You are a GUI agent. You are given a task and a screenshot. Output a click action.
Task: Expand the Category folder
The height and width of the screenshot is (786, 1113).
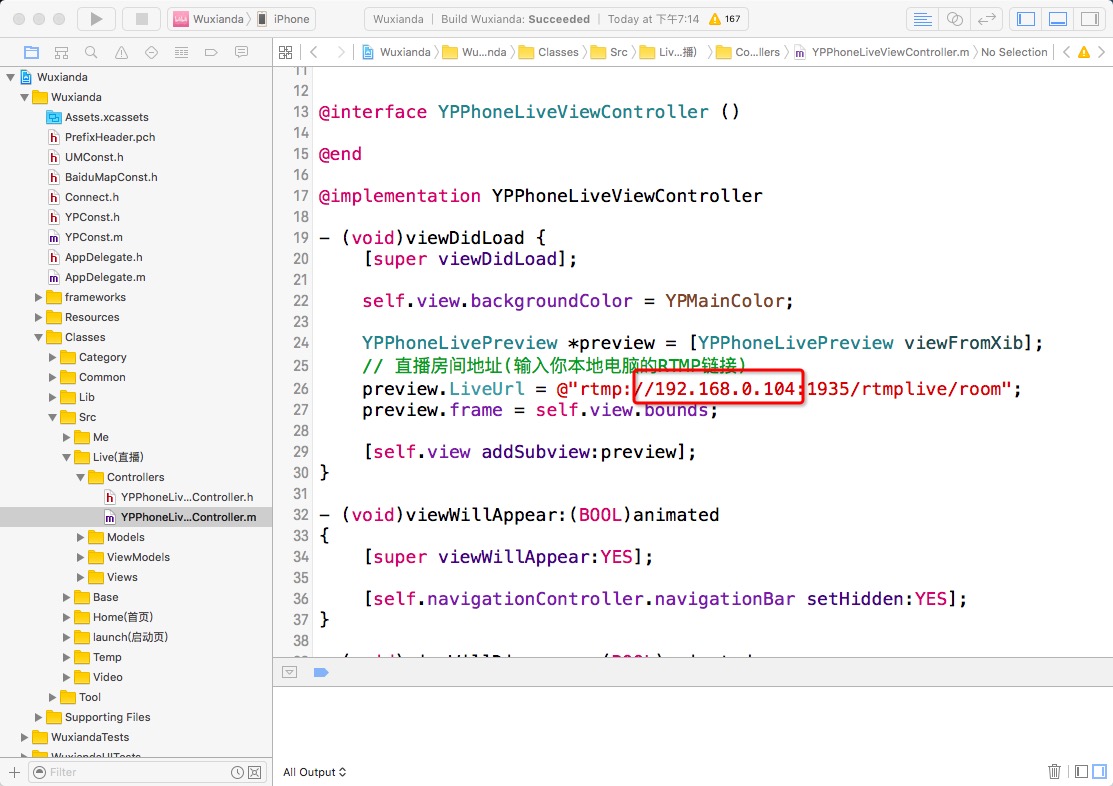53,357
